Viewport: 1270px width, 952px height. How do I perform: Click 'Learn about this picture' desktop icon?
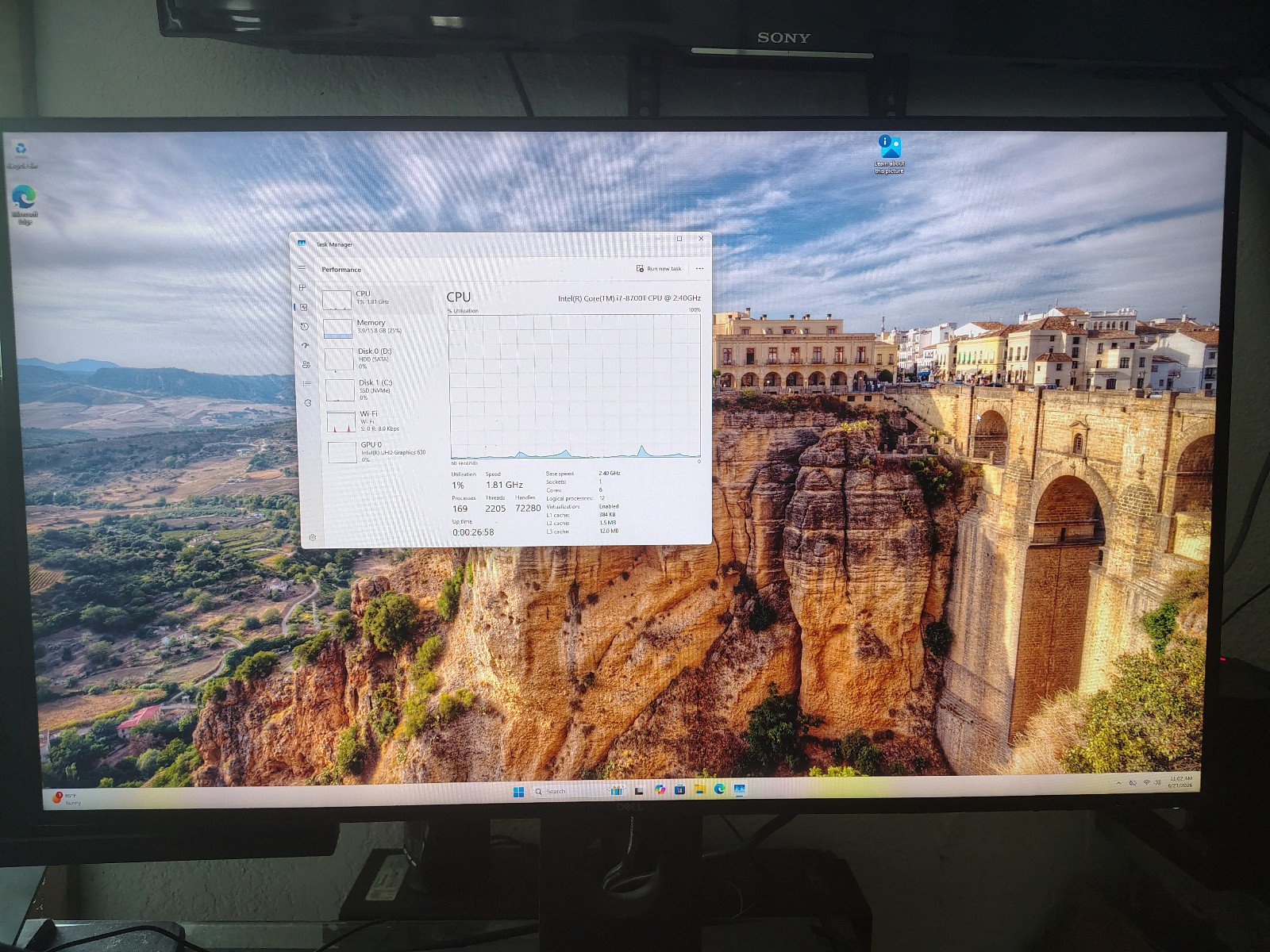(890, 154)
